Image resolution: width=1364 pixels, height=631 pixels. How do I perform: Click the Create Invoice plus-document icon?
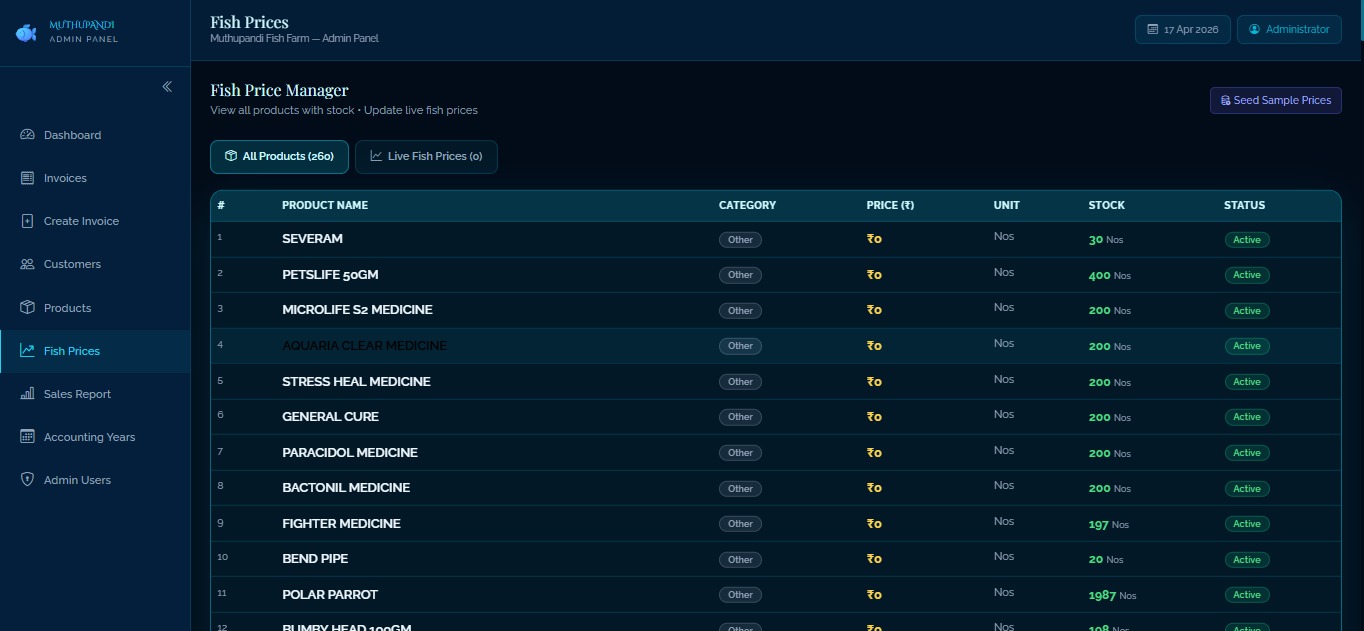click(x=27, y=221)
